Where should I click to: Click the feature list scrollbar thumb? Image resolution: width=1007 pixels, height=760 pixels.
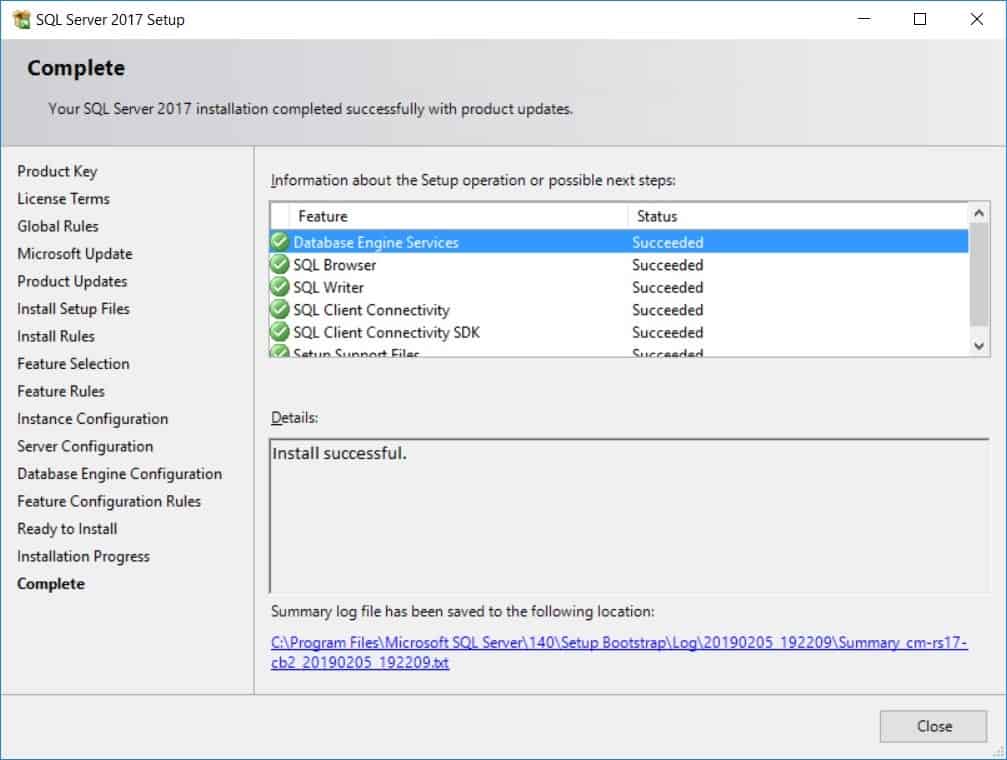coord(979,275)
